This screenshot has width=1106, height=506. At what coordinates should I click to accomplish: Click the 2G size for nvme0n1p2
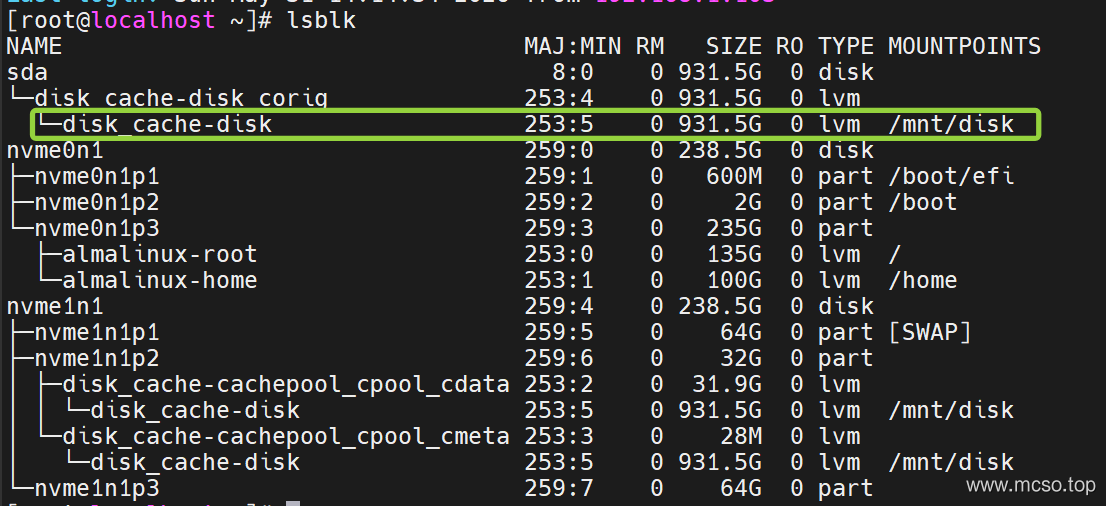[x=748, y=203]
